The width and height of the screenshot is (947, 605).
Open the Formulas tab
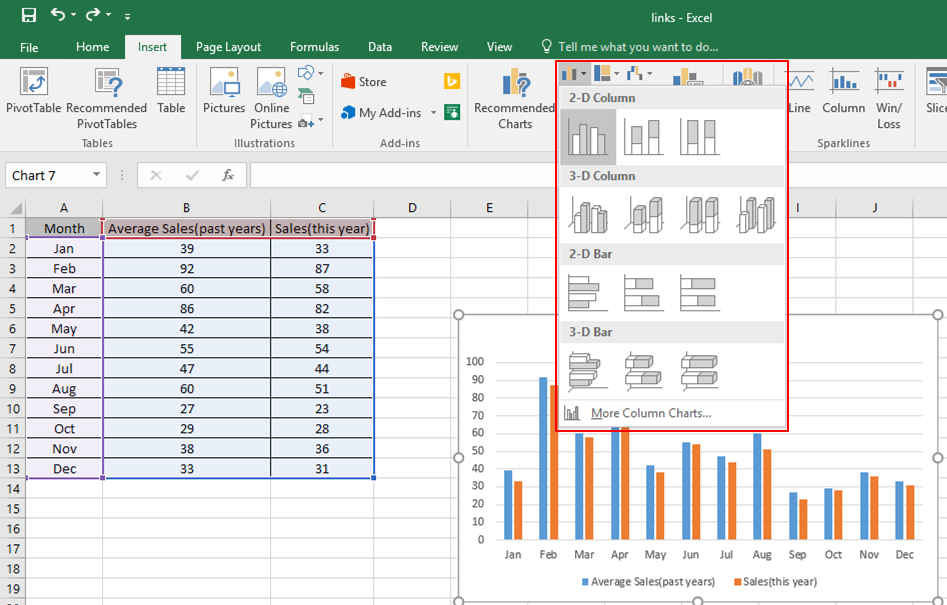click(314, 47)
